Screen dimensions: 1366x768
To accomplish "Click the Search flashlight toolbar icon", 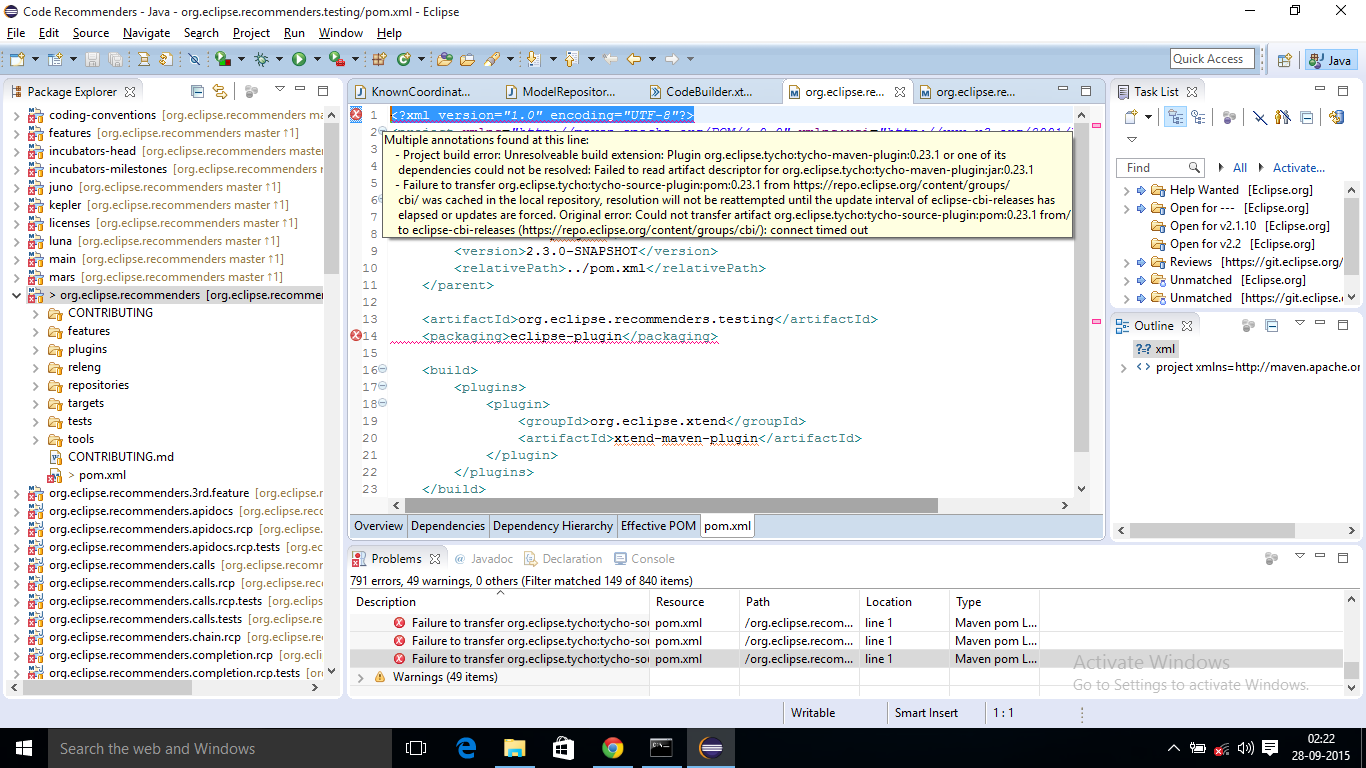I will (492, 59).
